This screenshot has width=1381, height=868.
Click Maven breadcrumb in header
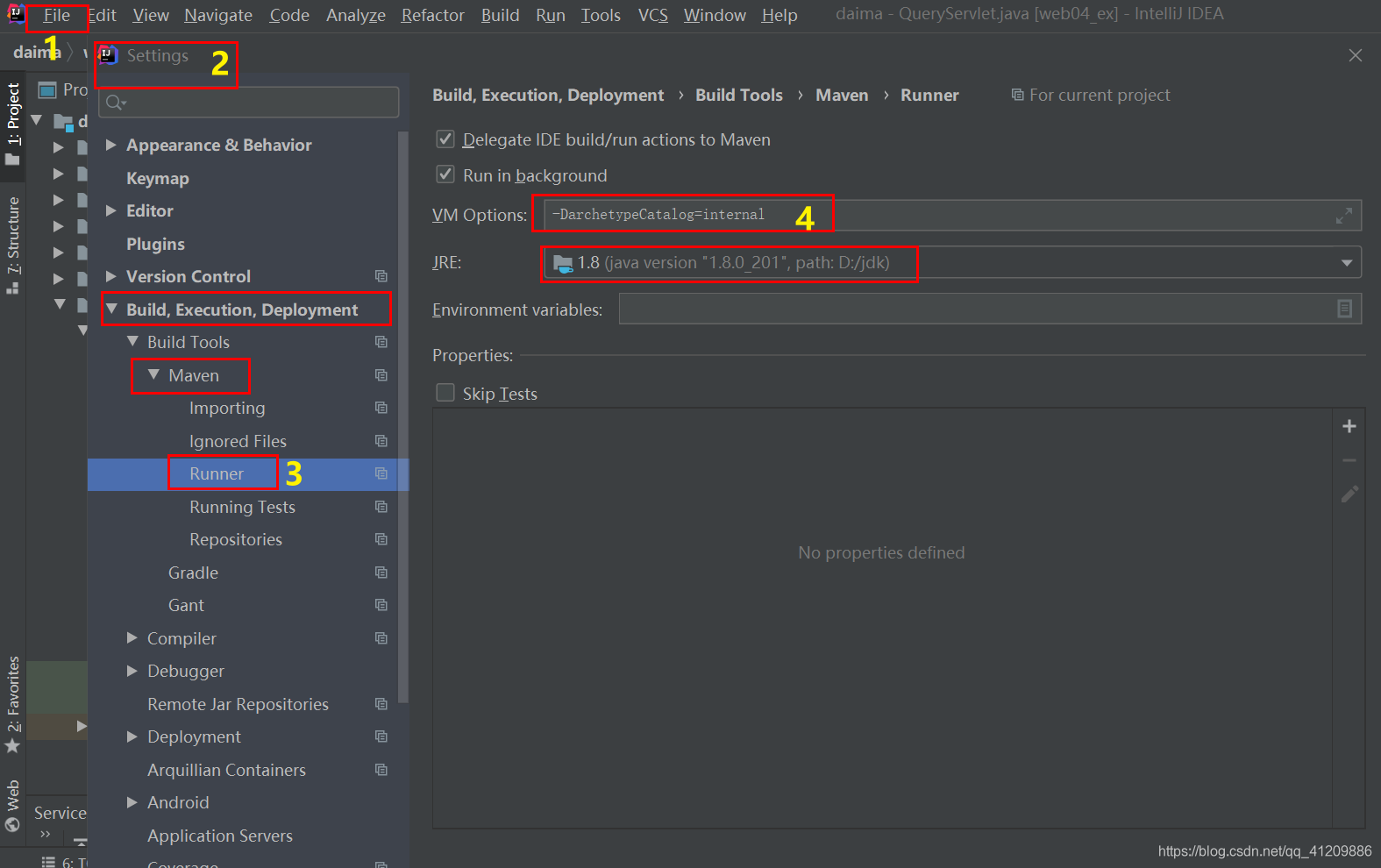point(842,95)
